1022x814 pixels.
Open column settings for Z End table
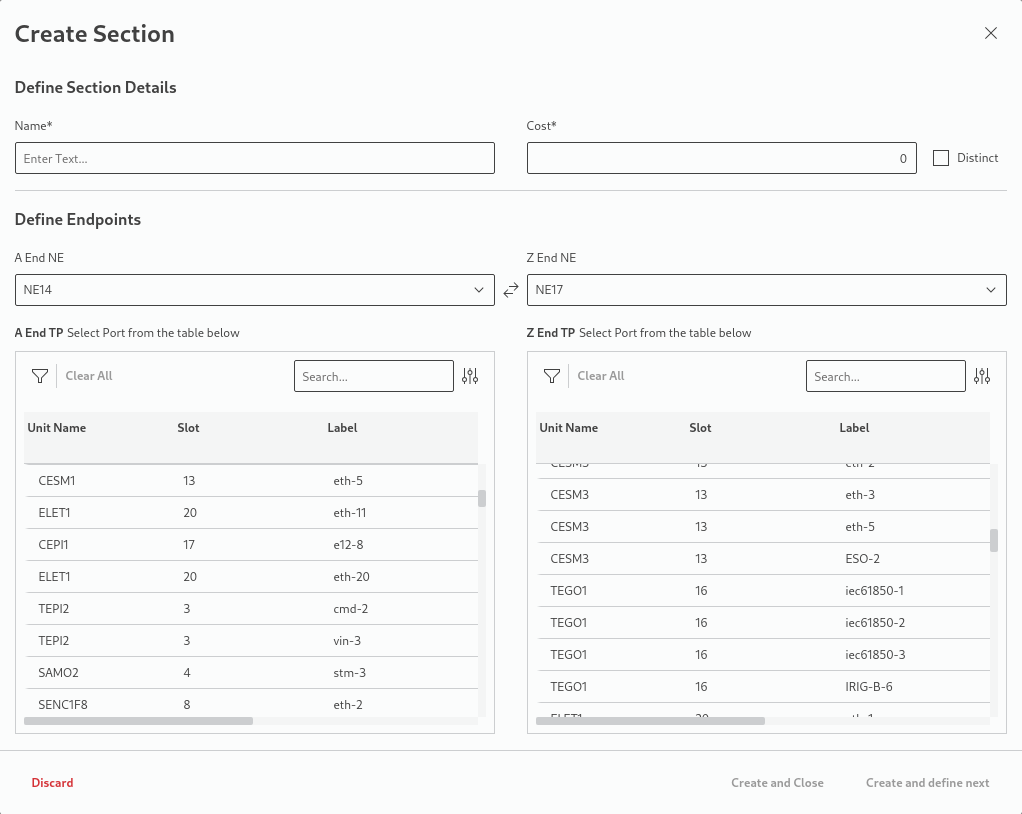[x=982, y=376]
